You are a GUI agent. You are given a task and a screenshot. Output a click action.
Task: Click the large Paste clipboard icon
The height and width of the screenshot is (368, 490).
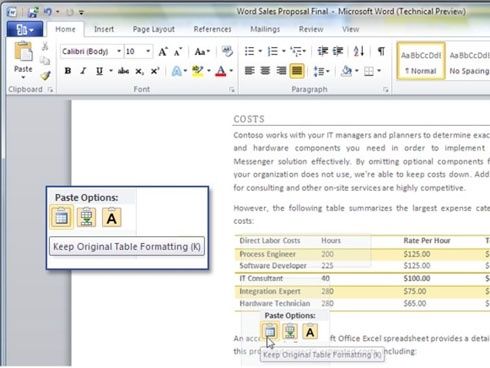[x=23, y=52]
